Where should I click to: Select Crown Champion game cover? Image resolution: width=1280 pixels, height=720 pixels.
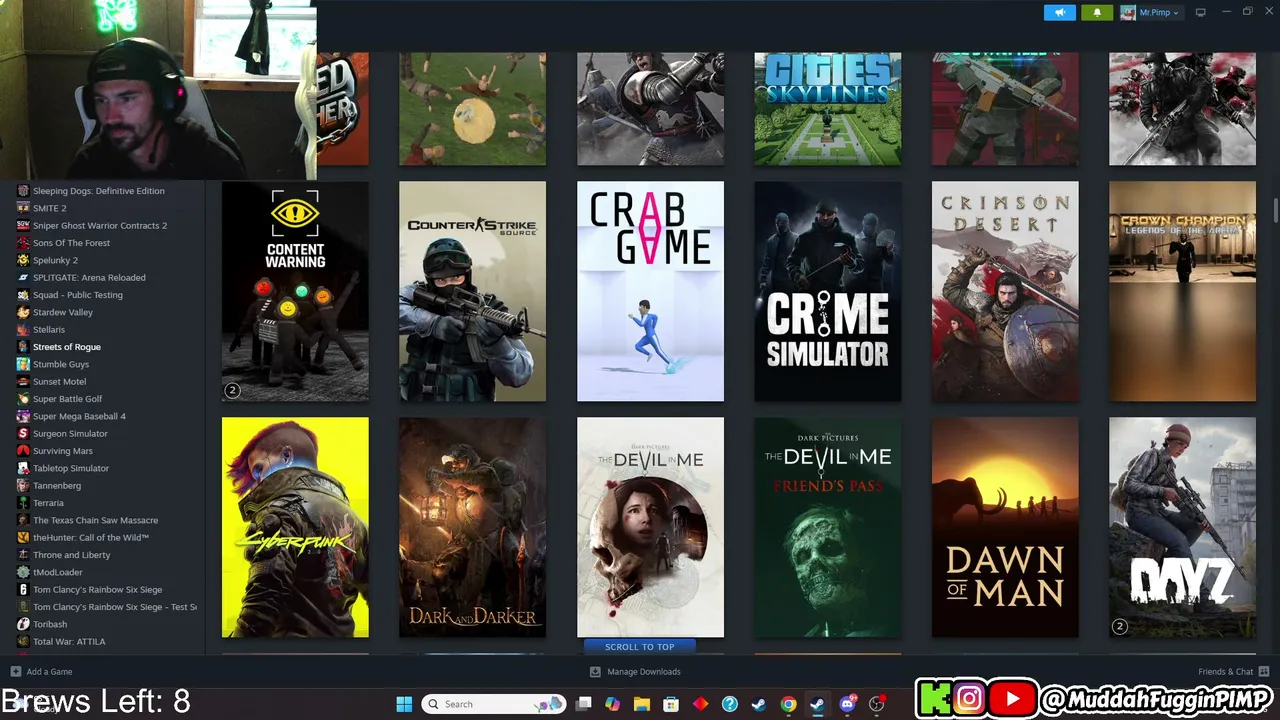(x=1182, y=291)
